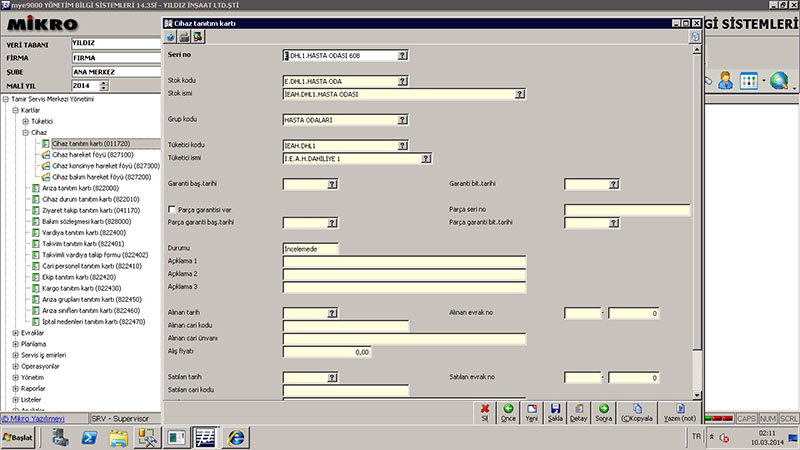Click the Sil delete button with red X
Image resolution: width=800 pixels, height=450 pixels.
(485, 412)
